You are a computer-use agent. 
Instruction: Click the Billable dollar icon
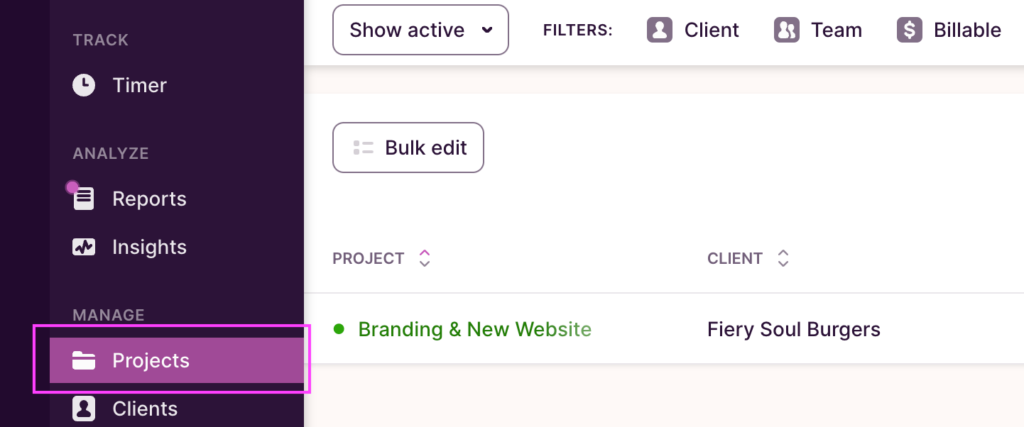(909, 30)
